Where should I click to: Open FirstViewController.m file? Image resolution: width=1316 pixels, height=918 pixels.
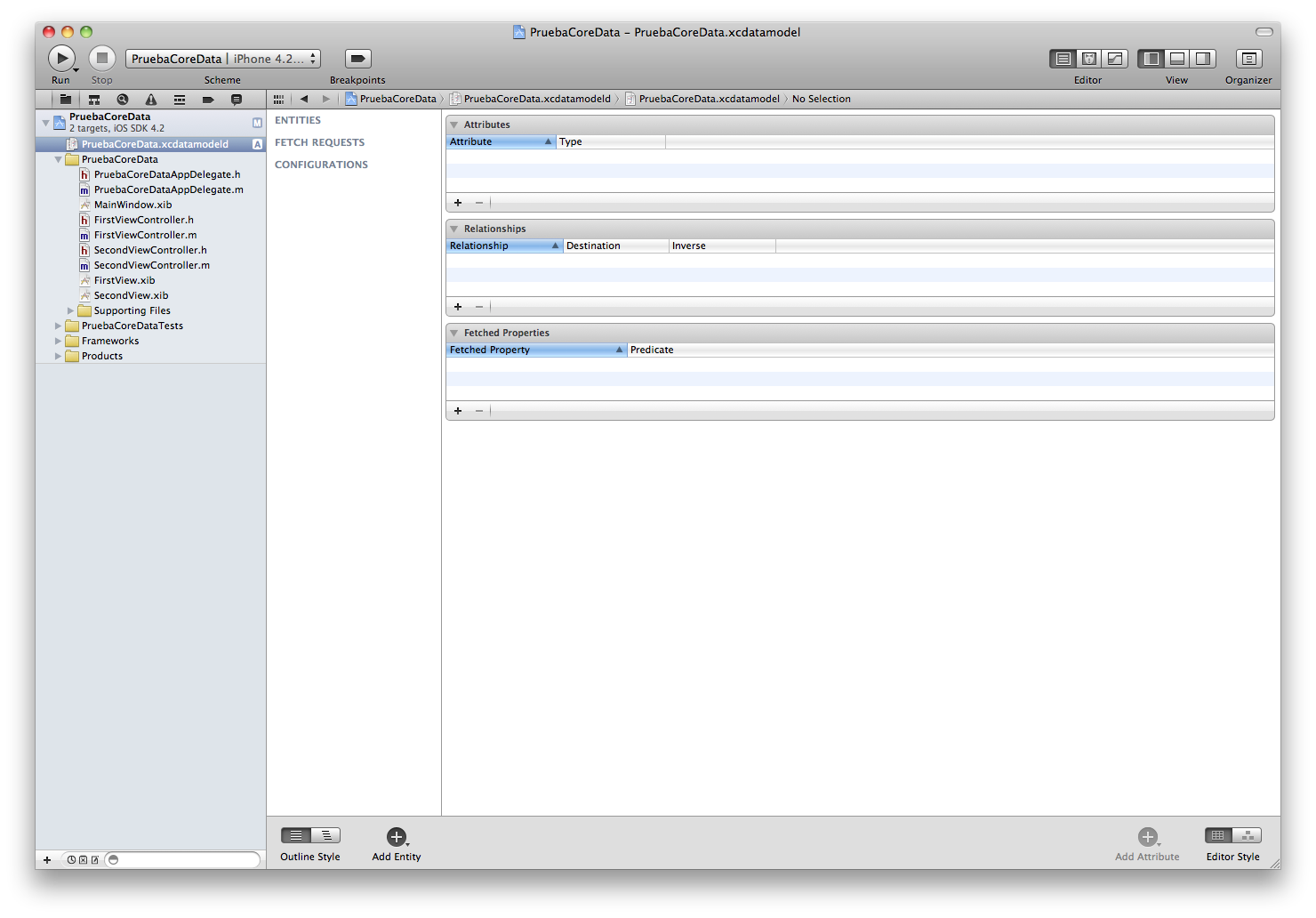pyautogui.click(x=146, y=236)
